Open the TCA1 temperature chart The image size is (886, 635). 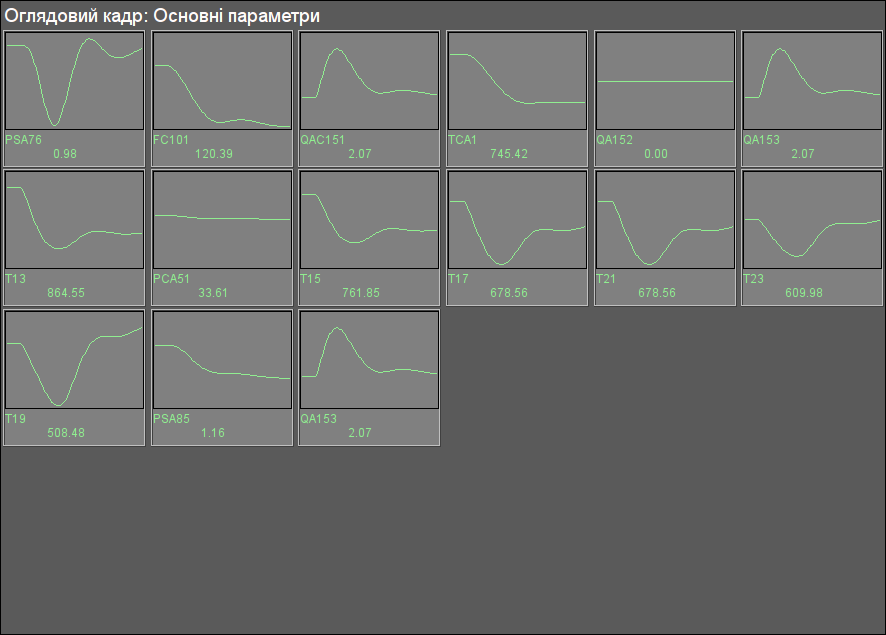point(517,81)
